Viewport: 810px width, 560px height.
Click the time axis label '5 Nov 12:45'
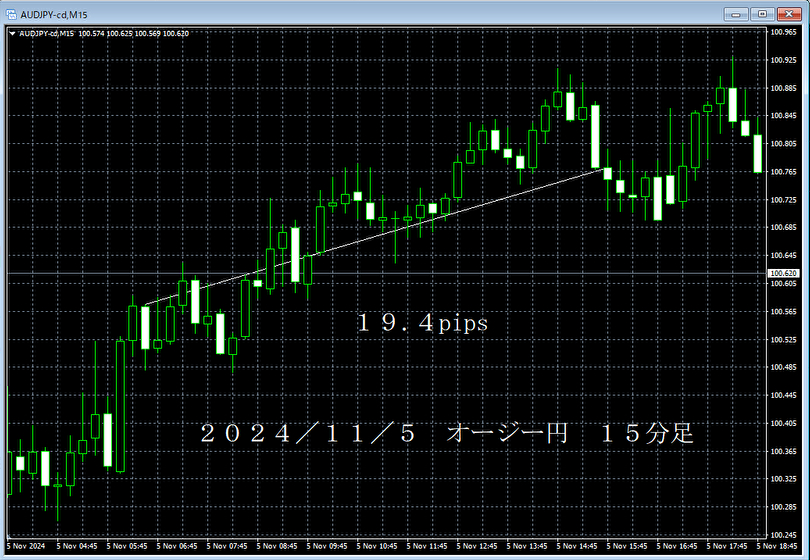pos(477,546)
